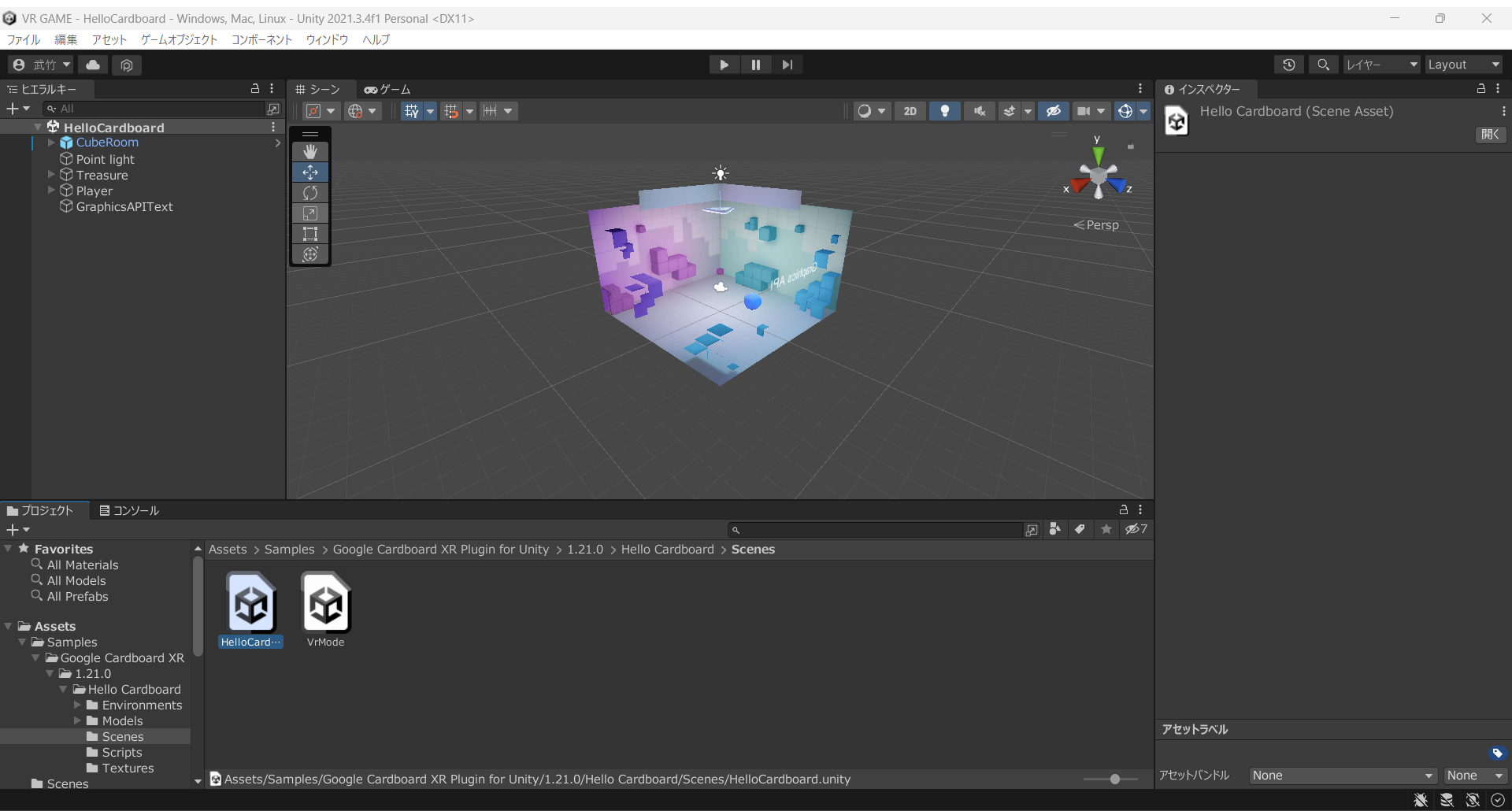
Task: Expand the Treasure hierarchy item
Action: pos(51,175)
